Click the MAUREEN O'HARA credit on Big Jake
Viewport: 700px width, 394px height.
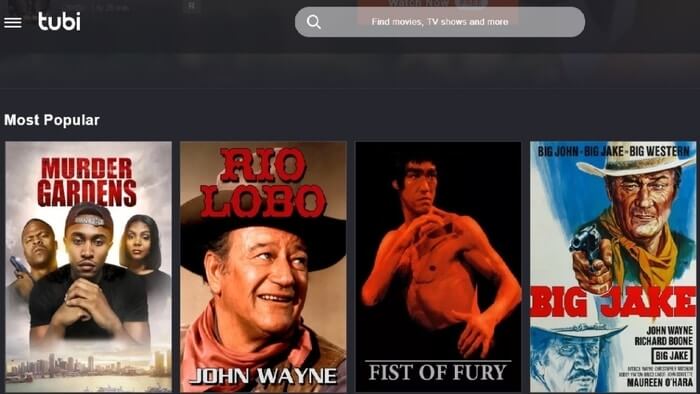tap(659, 382)
